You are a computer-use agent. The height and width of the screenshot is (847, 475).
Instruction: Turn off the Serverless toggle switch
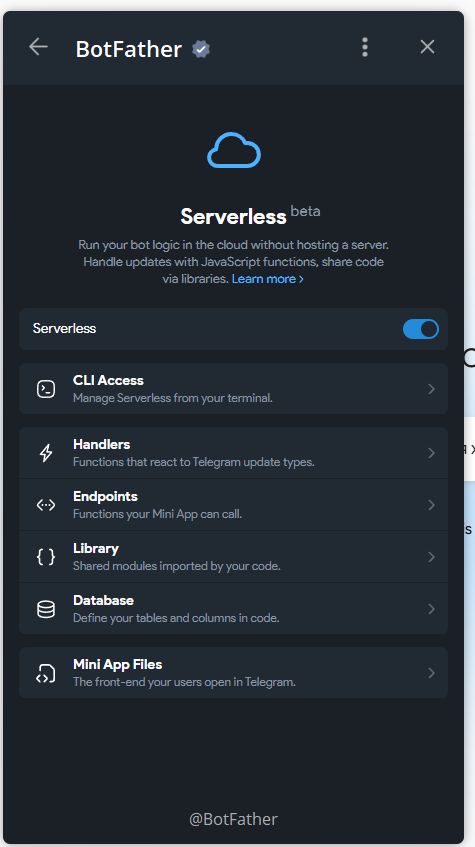tap(420, 328)
